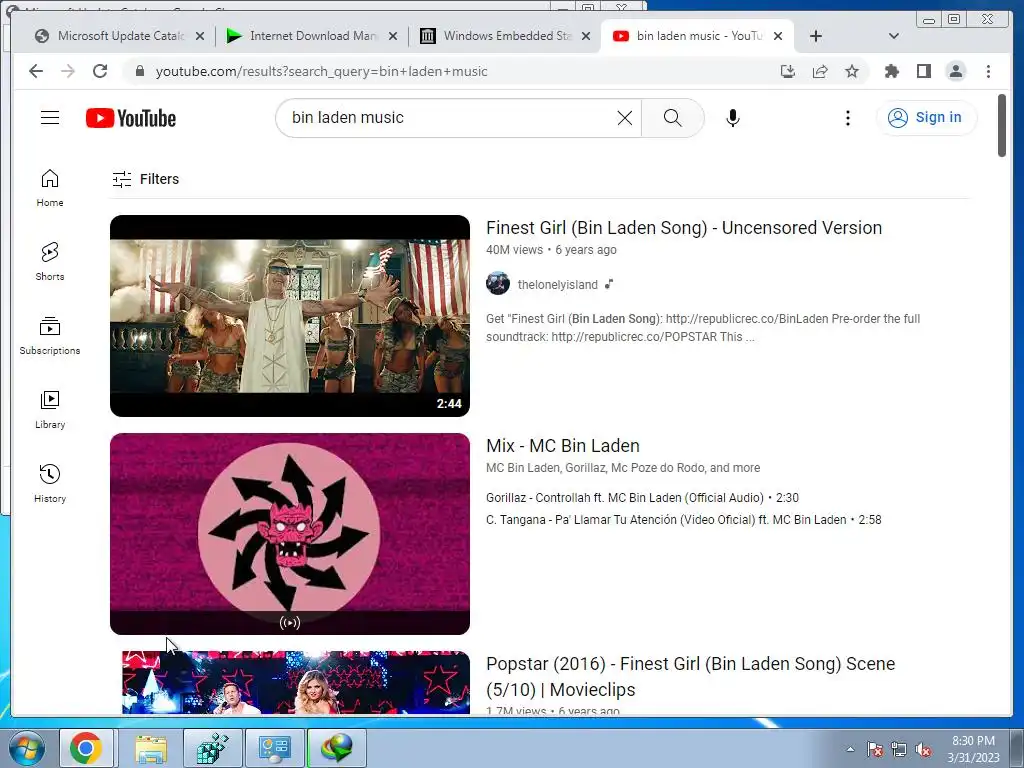1024x768 pixels.
Task: Open the Filters options
Action: [145, 179]
